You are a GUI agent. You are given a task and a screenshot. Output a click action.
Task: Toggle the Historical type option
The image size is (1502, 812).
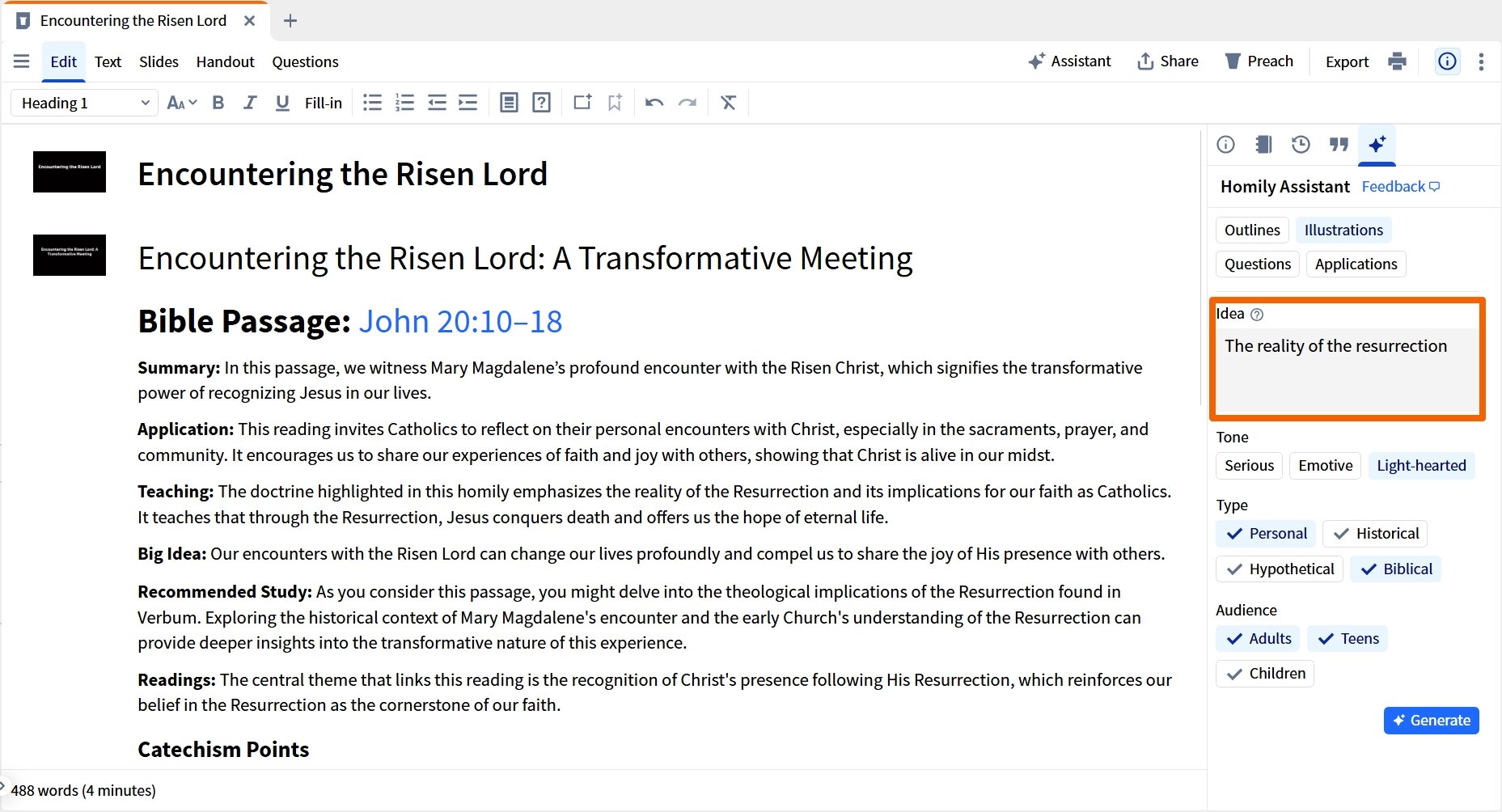[x=1375, y=534]
